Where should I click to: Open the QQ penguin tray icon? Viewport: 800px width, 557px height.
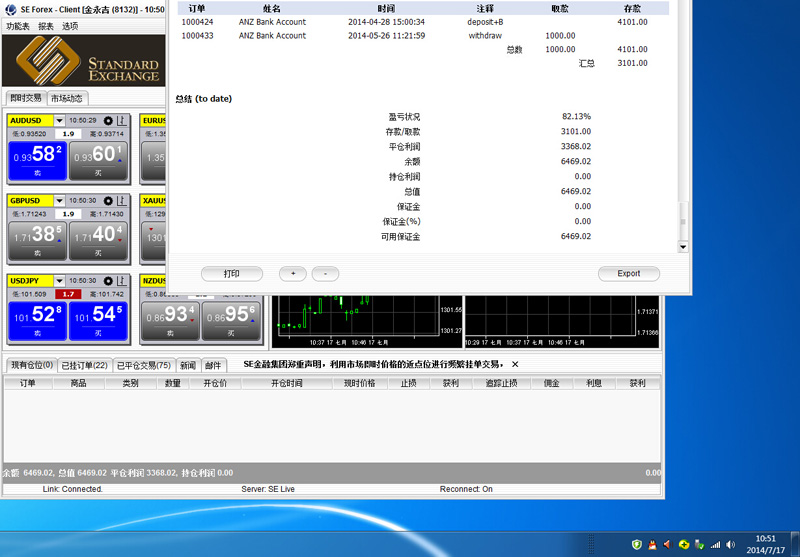click(x=652, y=544)
